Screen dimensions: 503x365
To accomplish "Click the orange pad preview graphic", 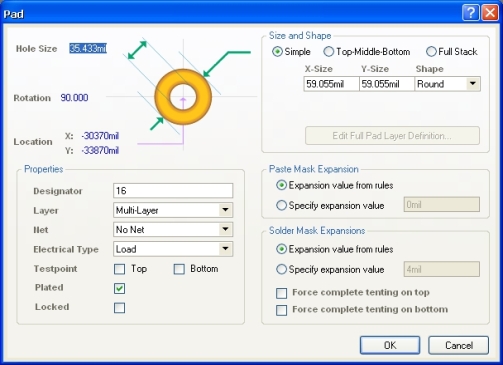I will tap(183, 97).
